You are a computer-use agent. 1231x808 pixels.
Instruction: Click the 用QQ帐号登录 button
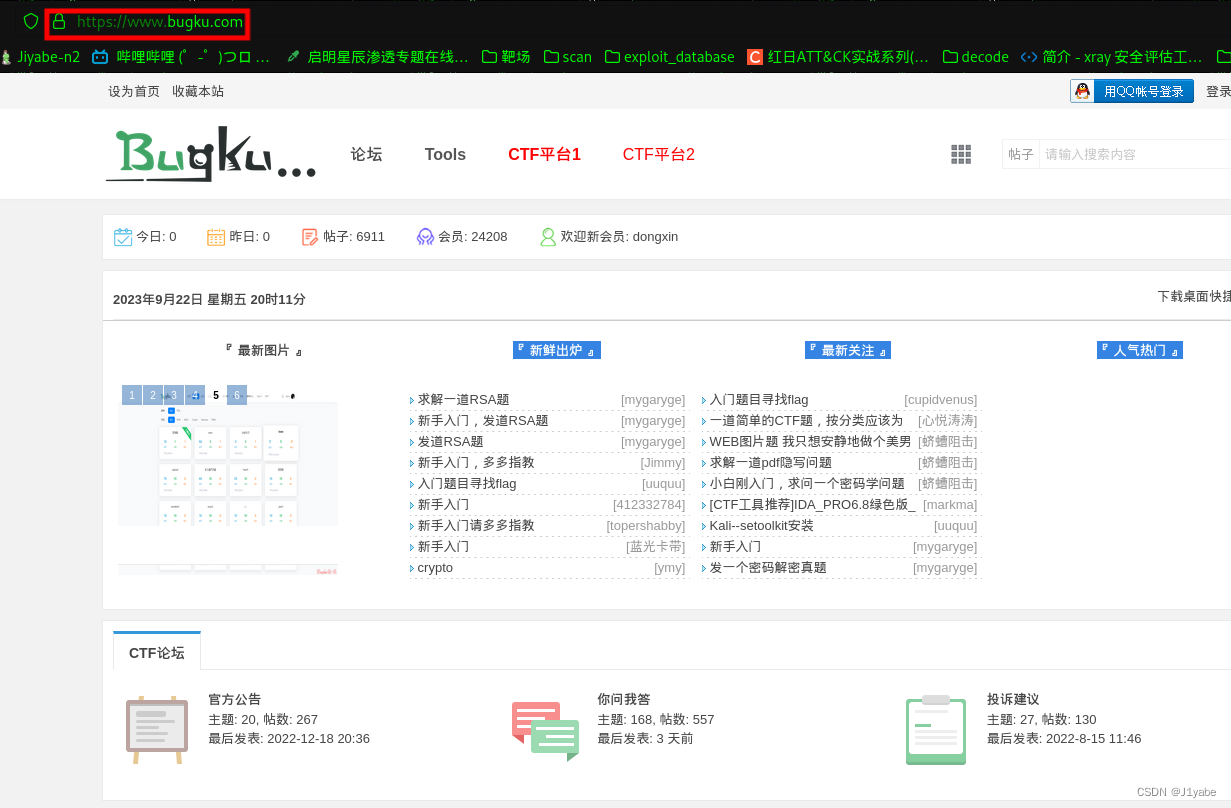coord(1131,91)
